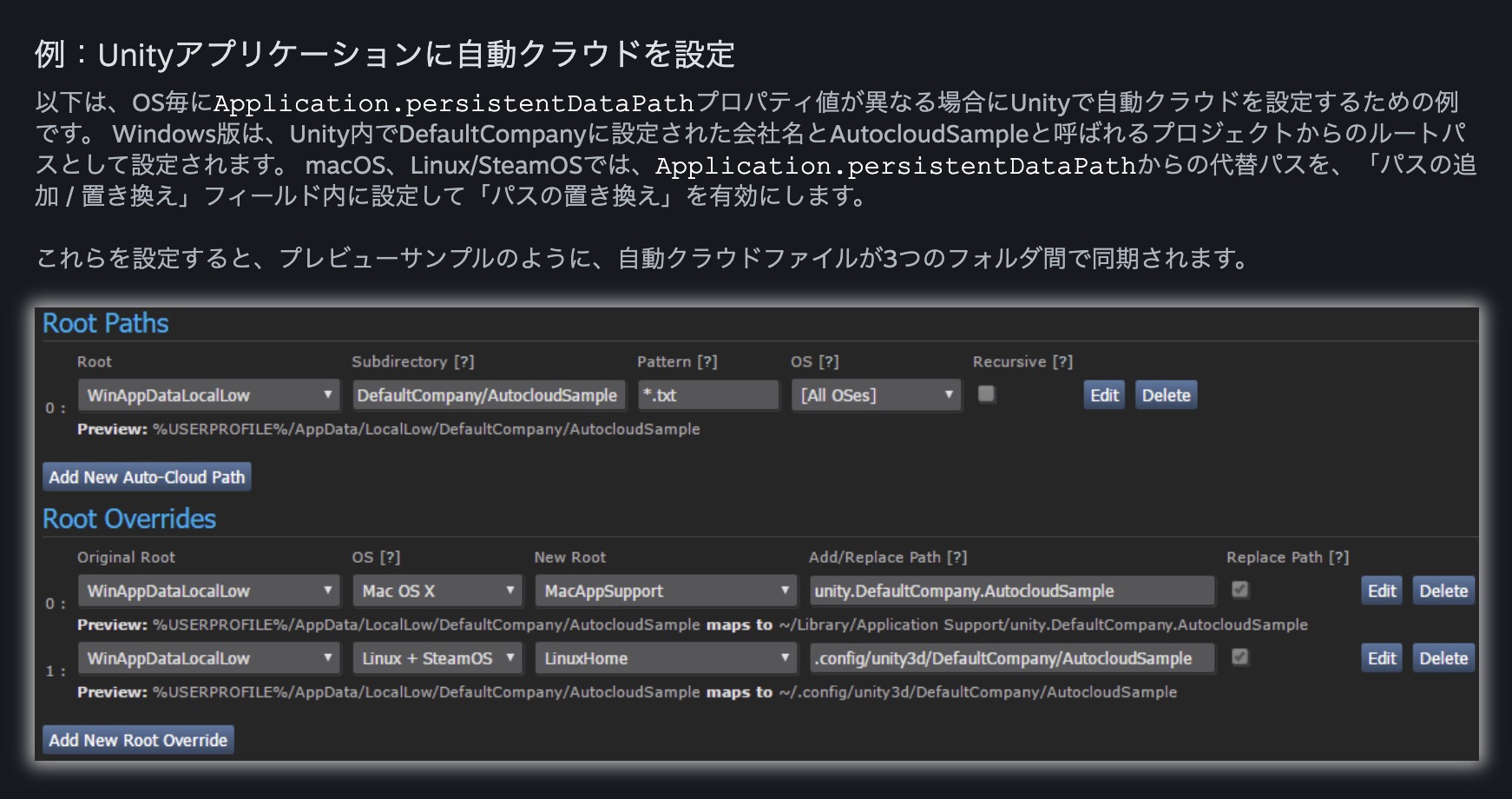
Task: Open Original Root dropdown in the Mac OS X override row
Action: (208, 591)
